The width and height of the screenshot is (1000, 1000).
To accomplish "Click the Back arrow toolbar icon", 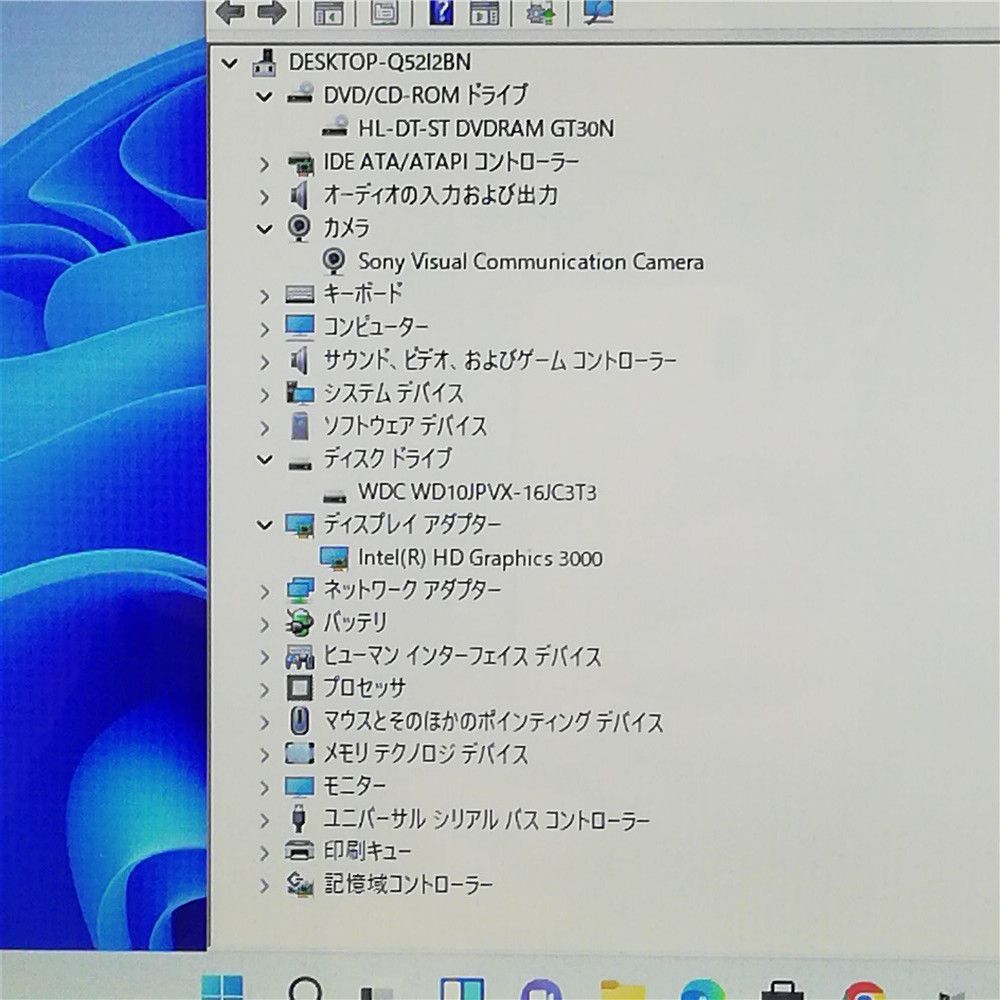I will [230, 13].
